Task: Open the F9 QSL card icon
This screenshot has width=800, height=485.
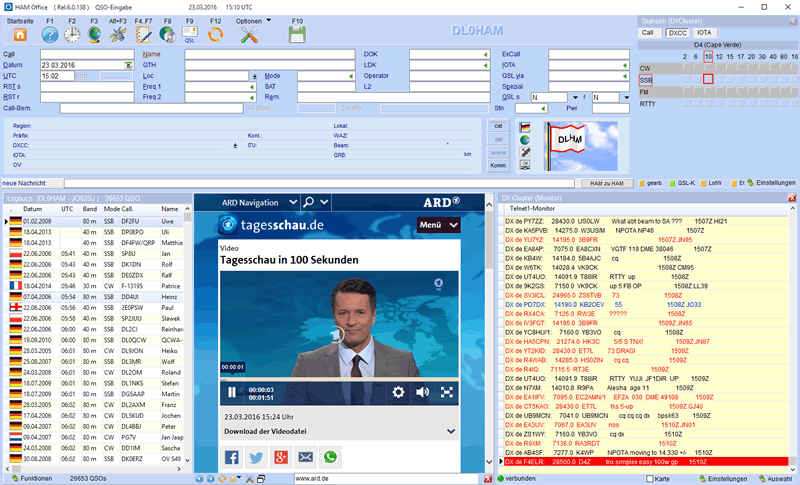Action: click(x=190, y=35)
